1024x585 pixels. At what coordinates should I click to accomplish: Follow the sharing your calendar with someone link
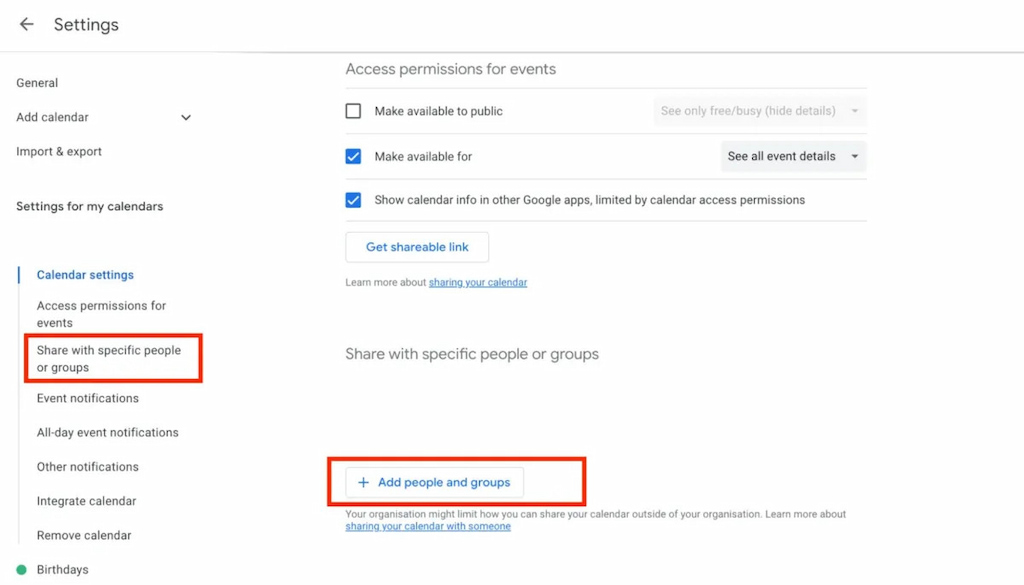[427, 526]
